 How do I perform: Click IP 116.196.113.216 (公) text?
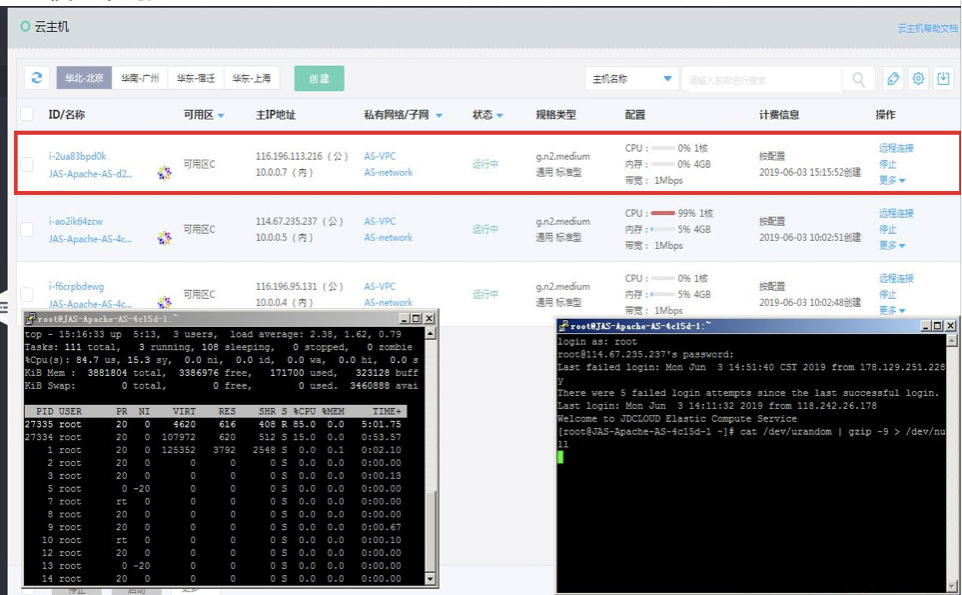coord(302,156)
